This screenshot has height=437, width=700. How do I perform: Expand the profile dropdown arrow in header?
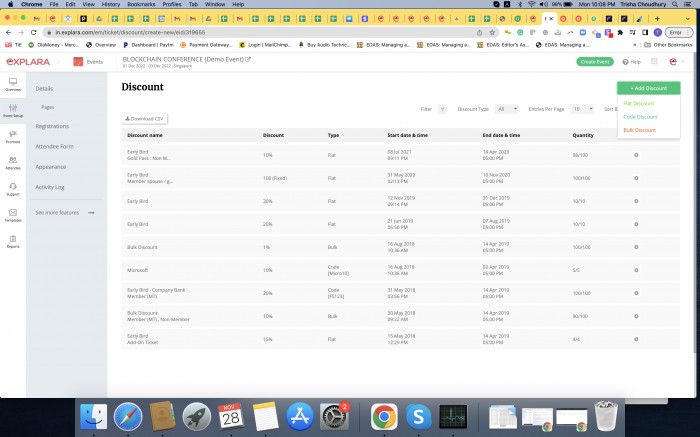pos(683,62)
